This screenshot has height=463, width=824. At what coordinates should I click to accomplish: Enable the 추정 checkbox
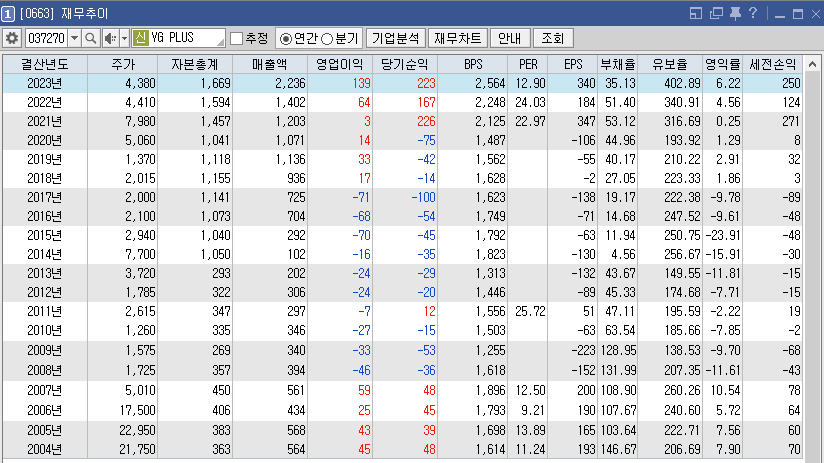236,38
